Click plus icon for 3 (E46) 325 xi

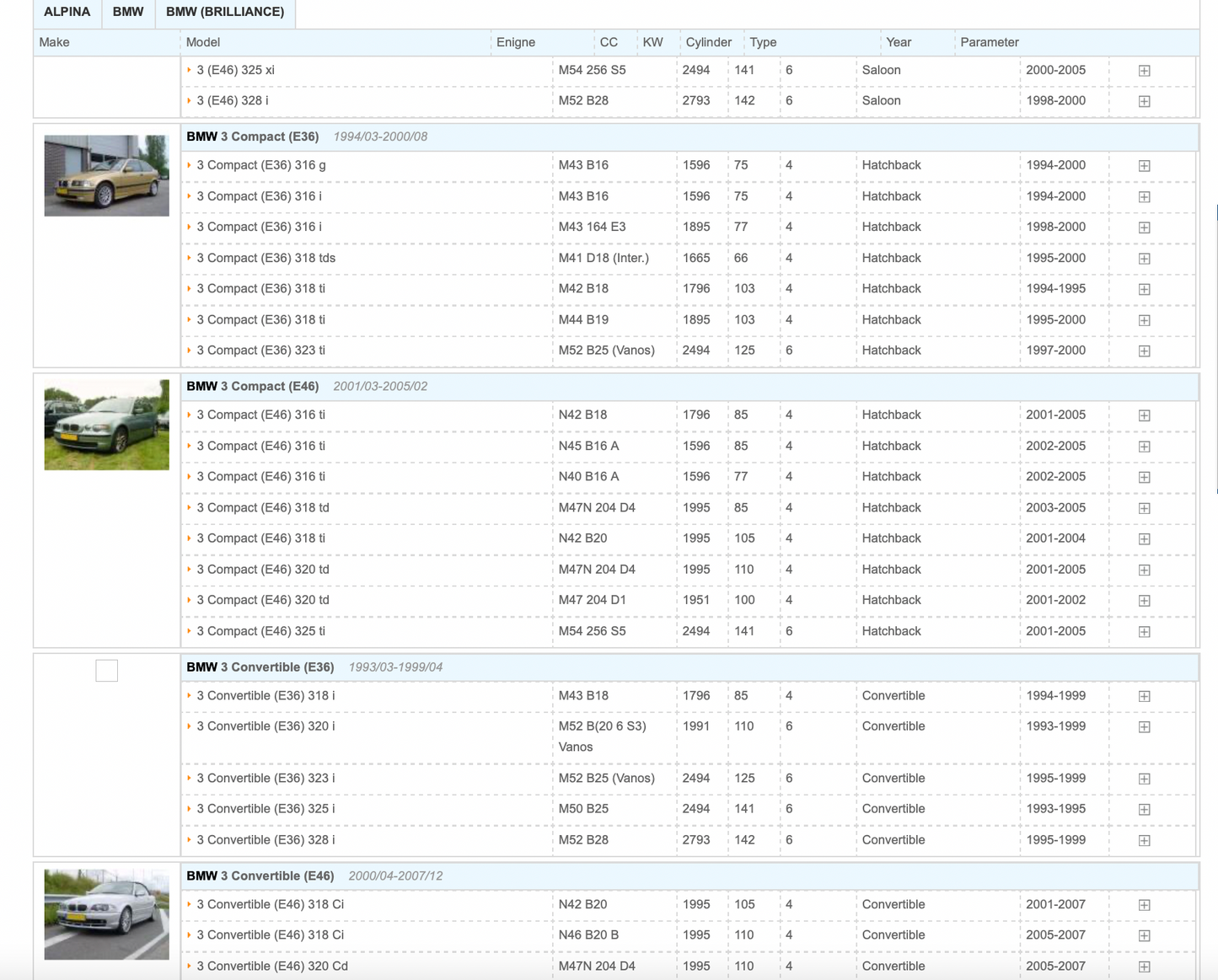[x=1144, y=71]
